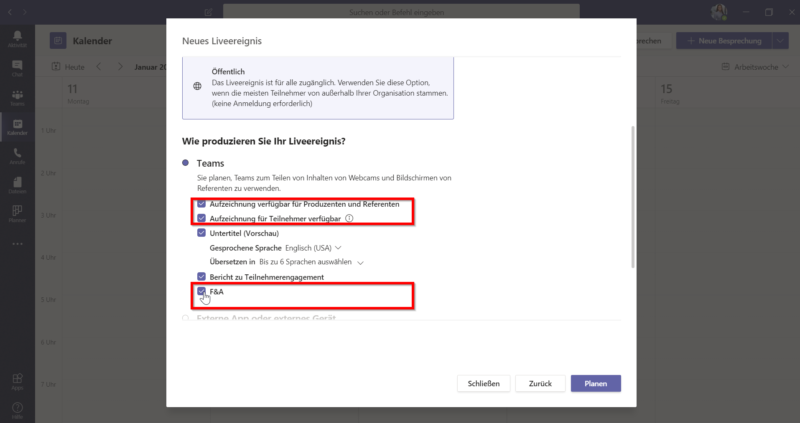Click the Schließen button

(484, 384)
